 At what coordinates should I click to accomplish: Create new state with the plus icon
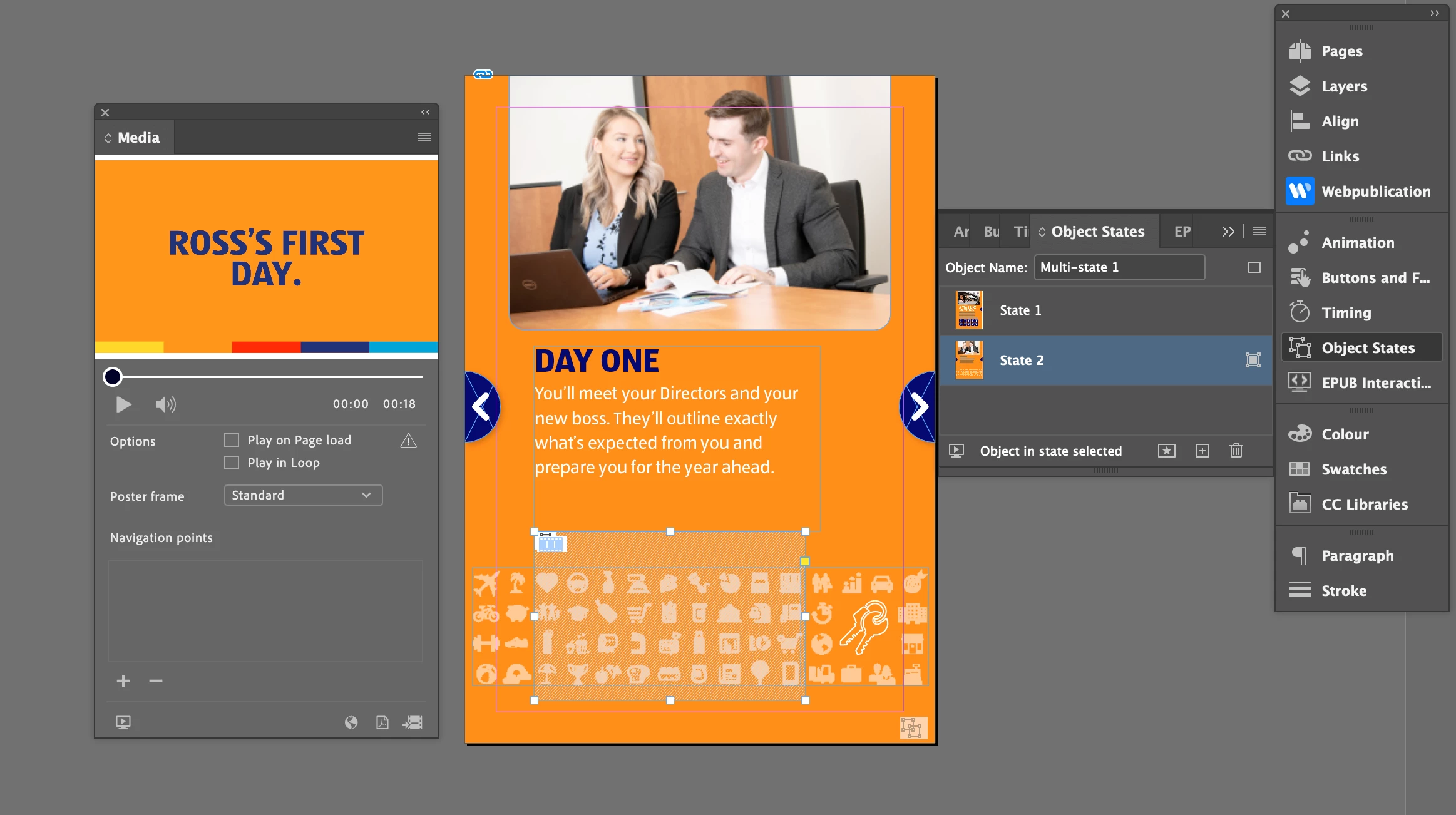pyautogui.click(x=1202, y=451)
